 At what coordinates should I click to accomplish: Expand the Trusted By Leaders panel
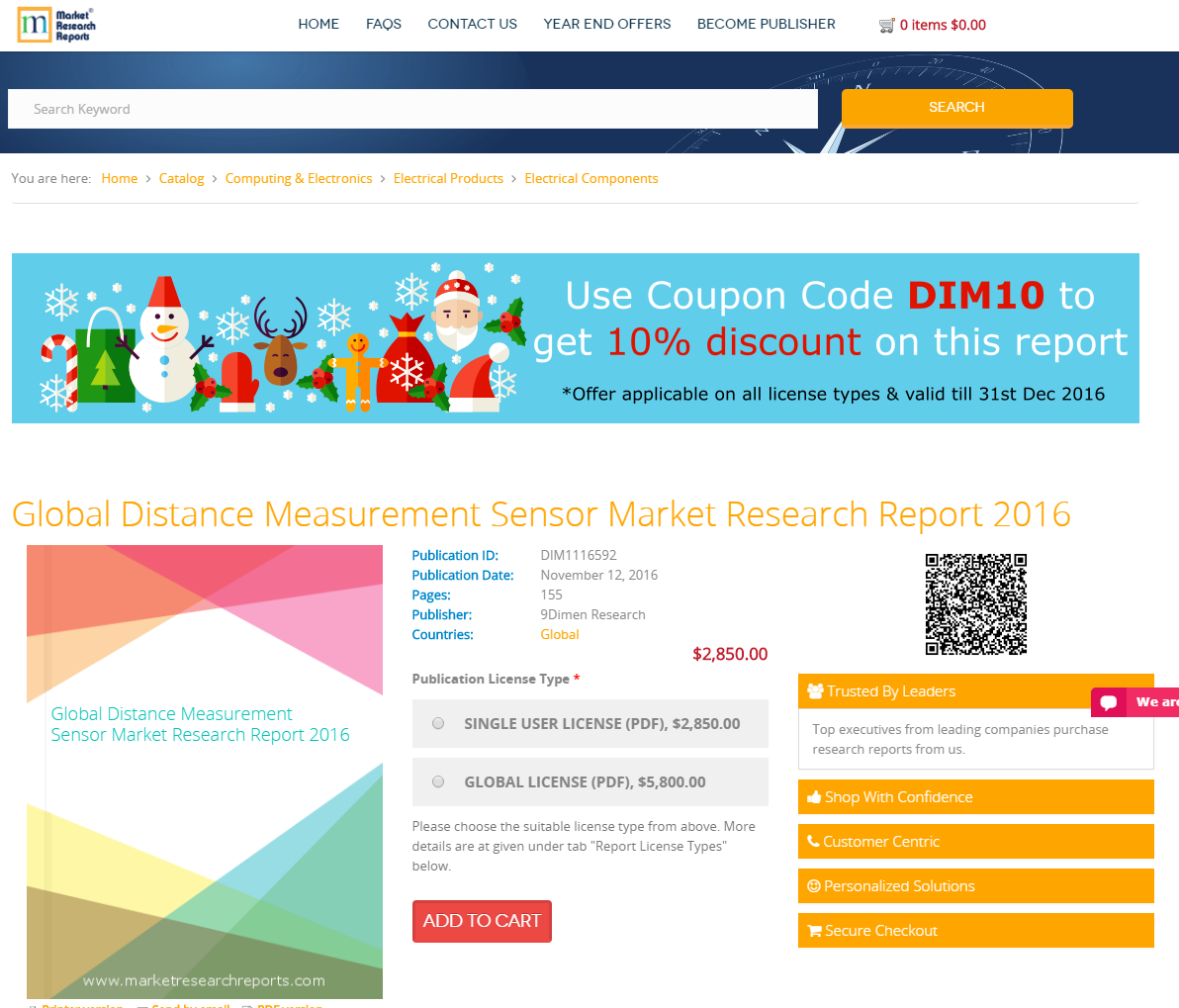pos(976,690)
